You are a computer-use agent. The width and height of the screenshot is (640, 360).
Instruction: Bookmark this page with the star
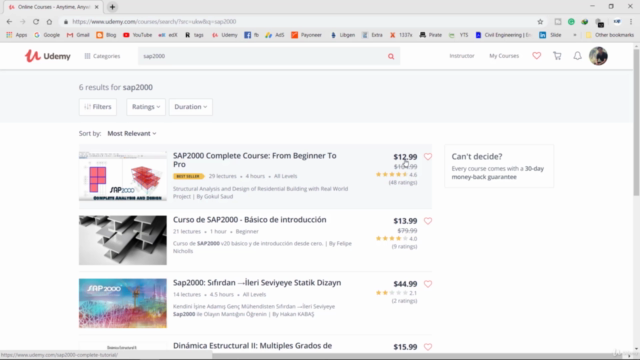[x=540, y=22]
